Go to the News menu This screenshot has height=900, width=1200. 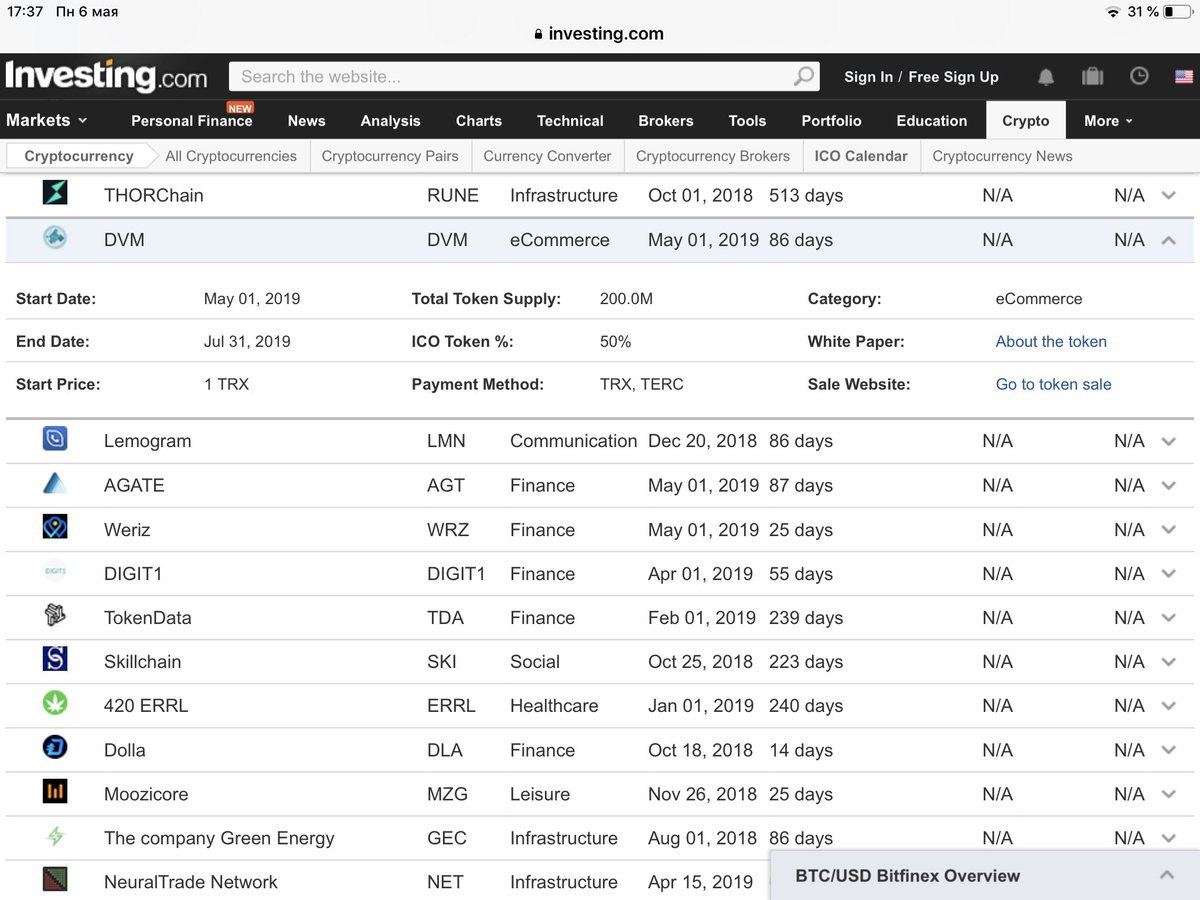pos(306,121)
